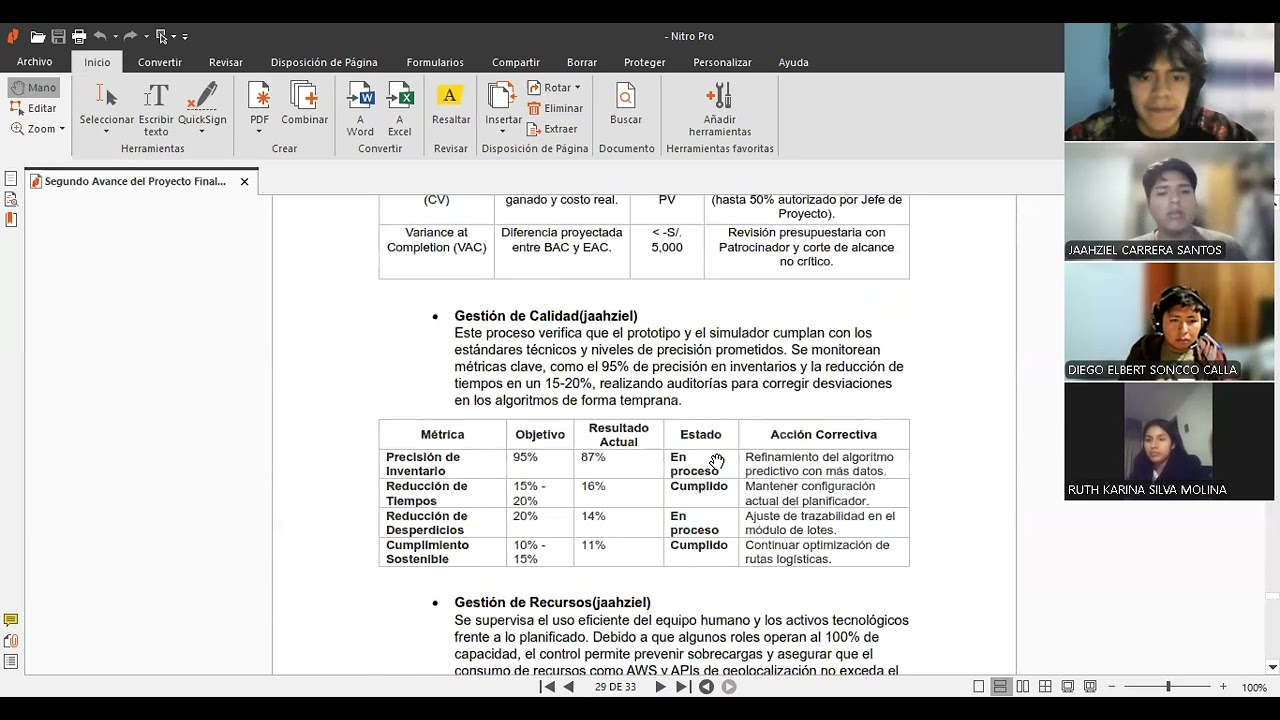Open the pages panel icon in left sidebar
1280x720 pixels.
tap(11, 179)
